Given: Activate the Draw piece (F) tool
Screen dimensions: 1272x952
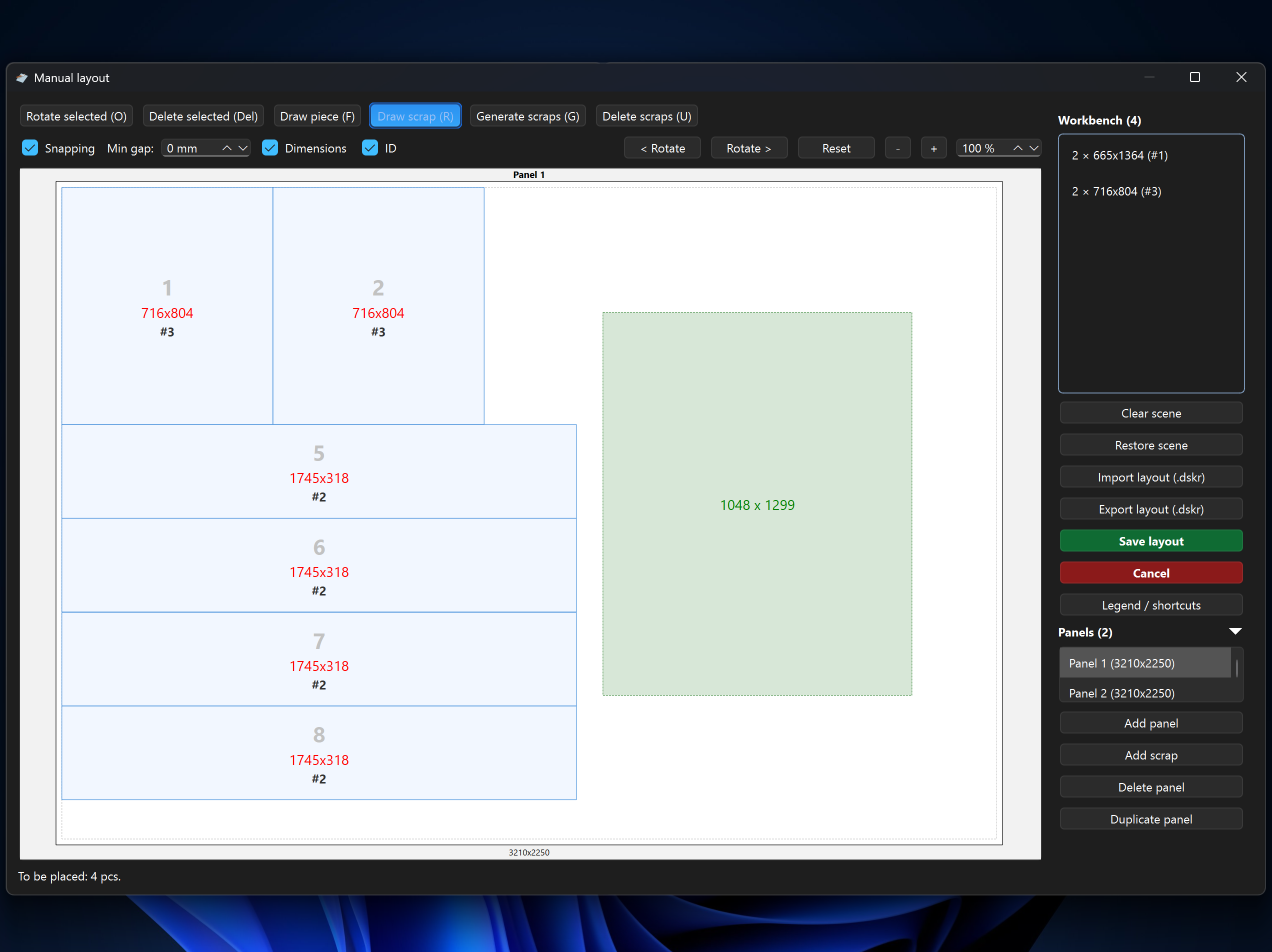Looking at the screenshot, I should [x=317, y=116].
